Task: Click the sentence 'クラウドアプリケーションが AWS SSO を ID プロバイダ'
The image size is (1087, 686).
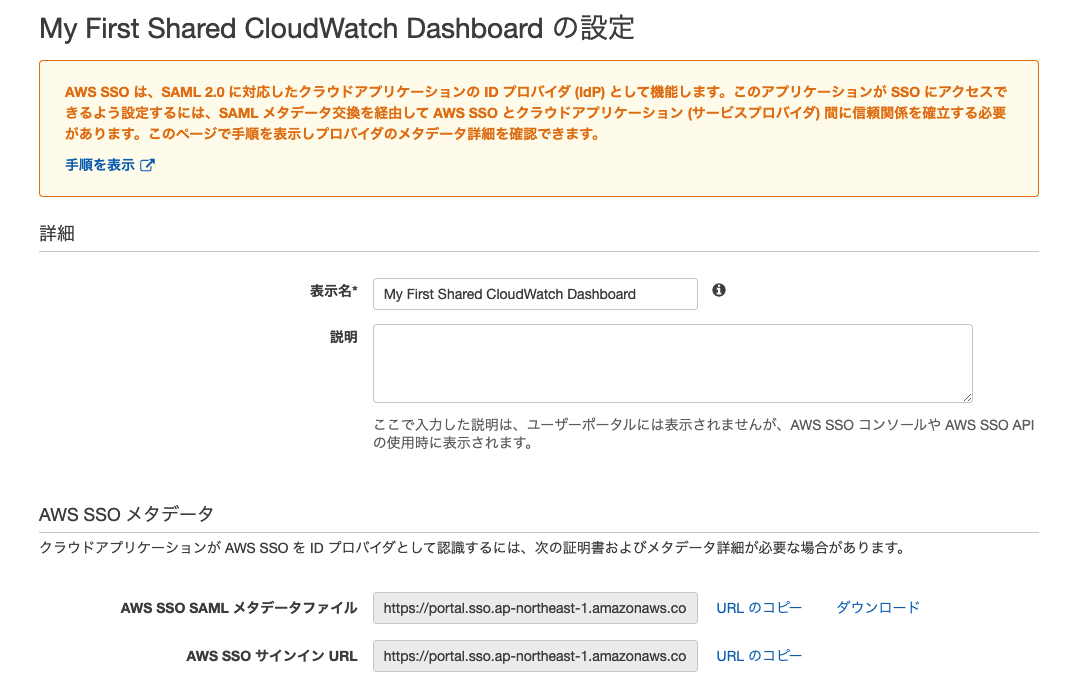Action: [473, 547]
